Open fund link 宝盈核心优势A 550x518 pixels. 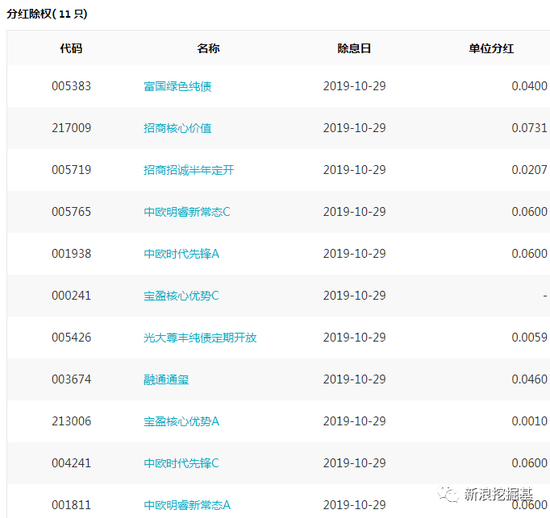pos(181,421)
